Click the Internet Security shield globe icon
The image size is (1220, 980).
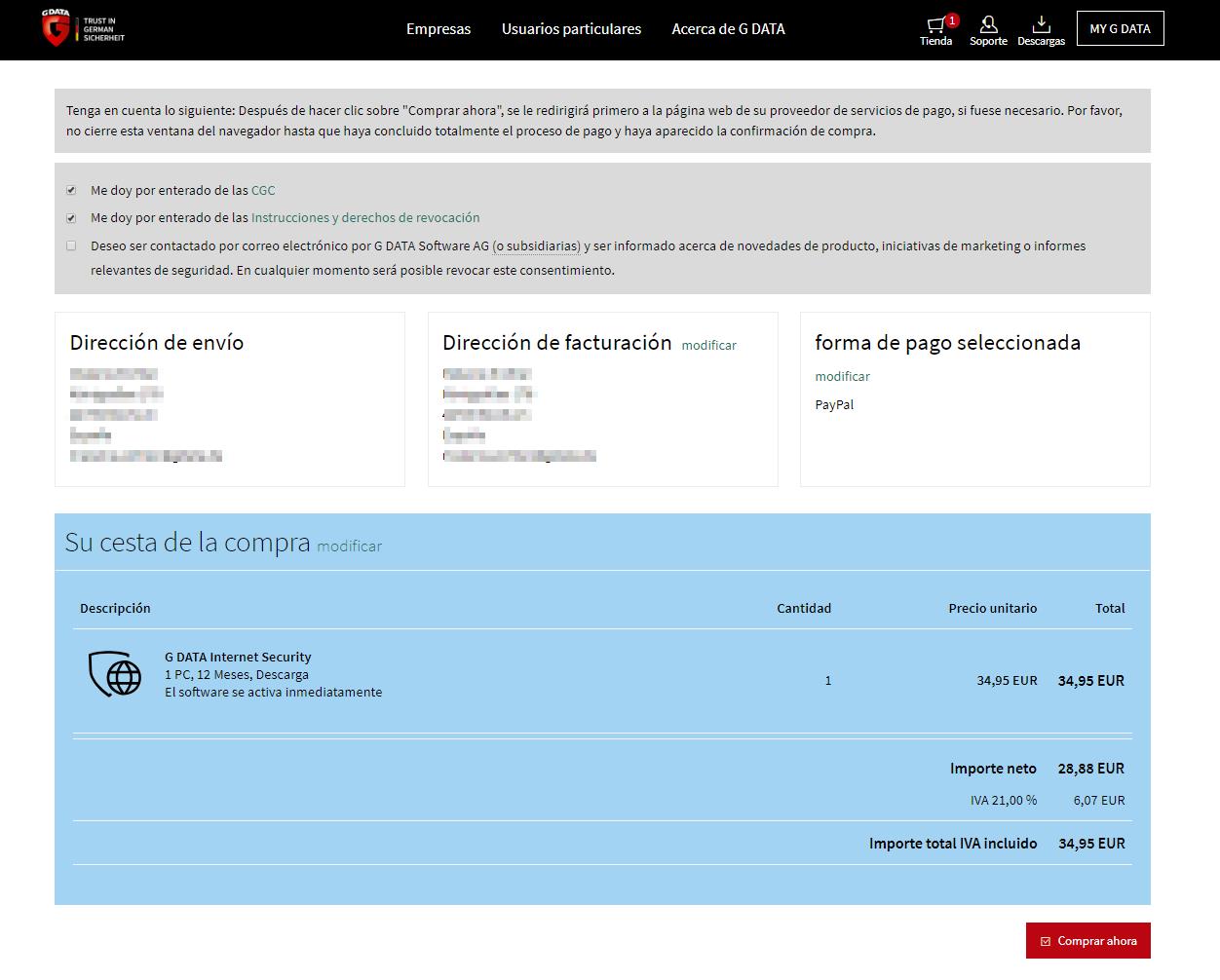pos(115,674)
